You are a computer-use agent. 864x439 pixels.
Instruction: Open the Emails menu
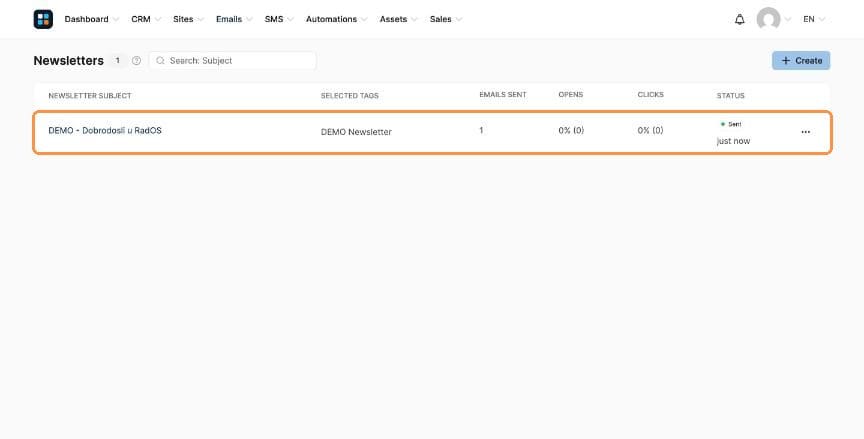point(234,19)
